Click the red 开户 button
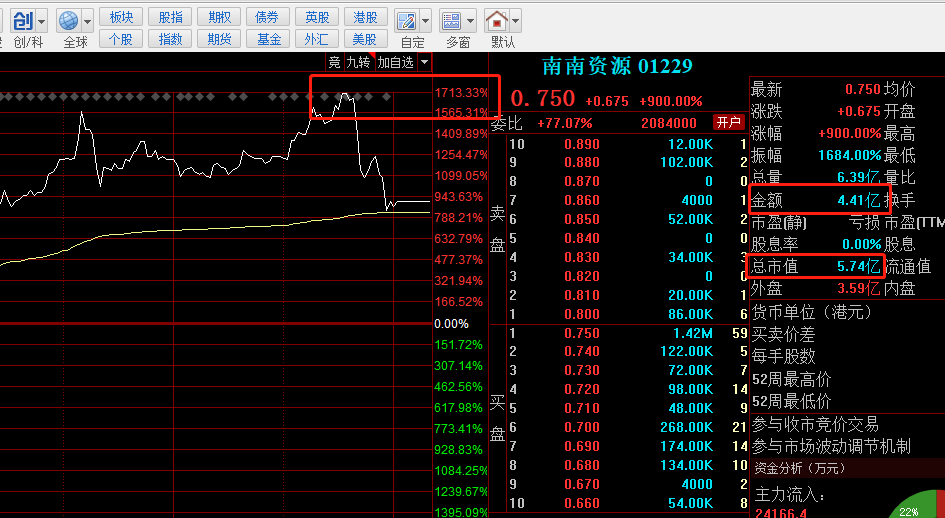 tap(728, 123)
